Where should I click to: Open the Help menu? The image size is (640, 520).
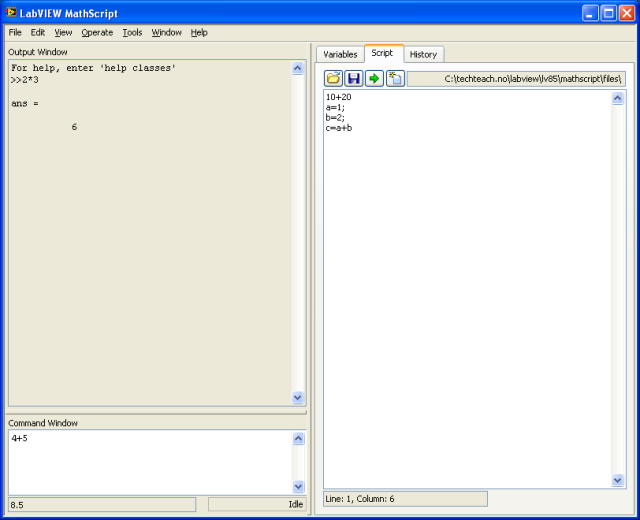pyautogui.click(x=199, y=33)
